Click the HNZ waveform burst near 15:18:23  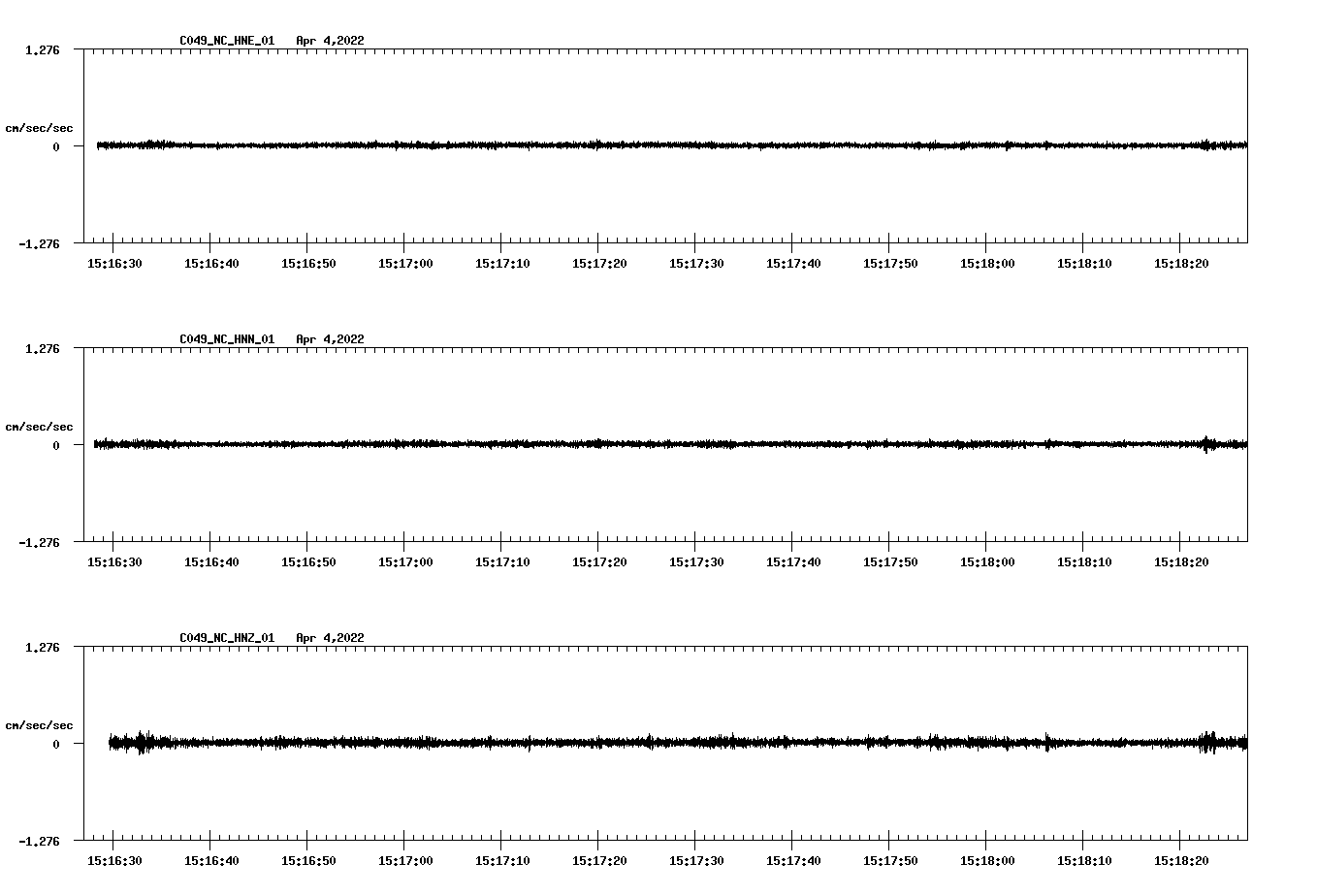point(1208,743)
